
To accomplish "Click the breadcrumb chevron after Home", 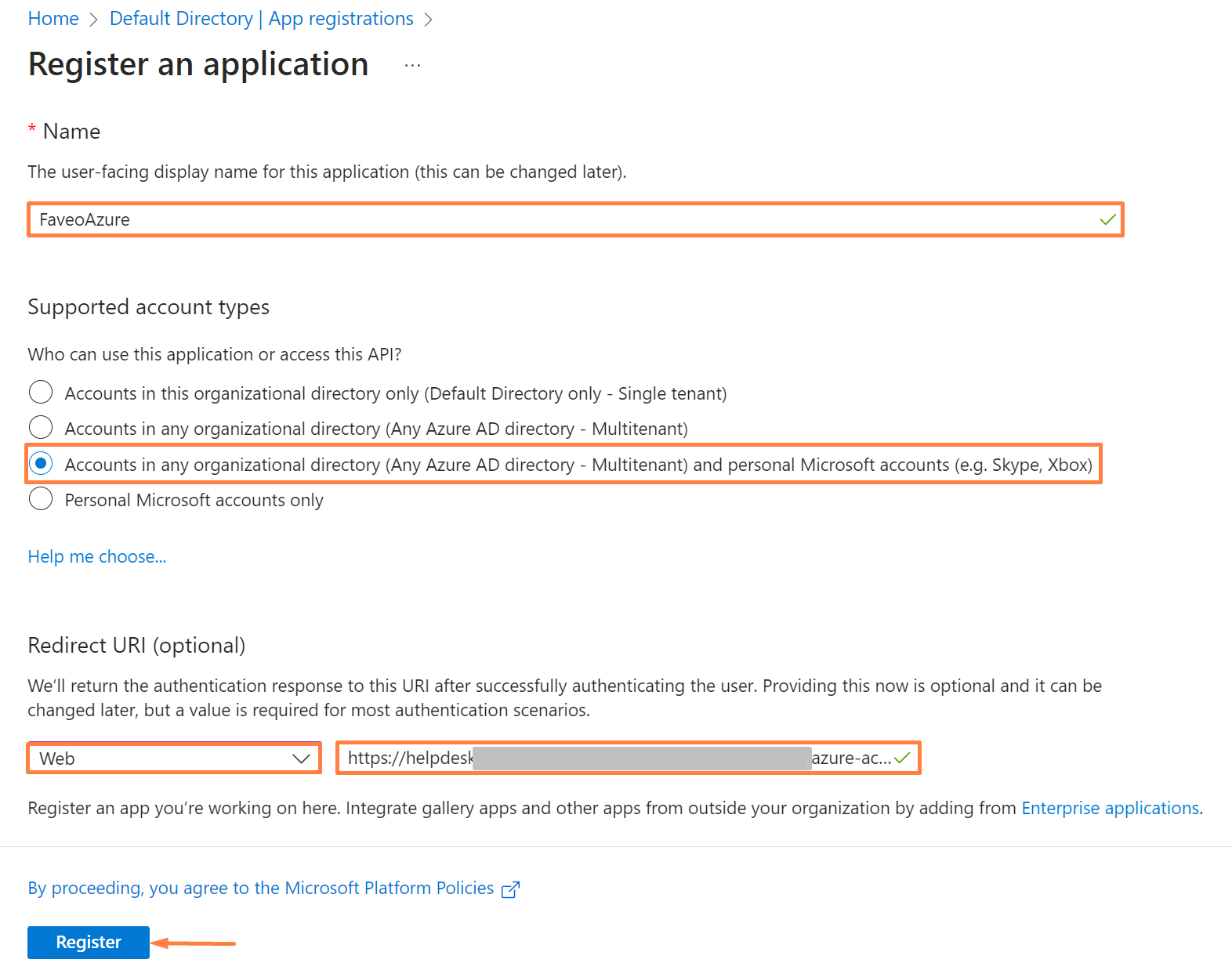I will pos(94,20).
